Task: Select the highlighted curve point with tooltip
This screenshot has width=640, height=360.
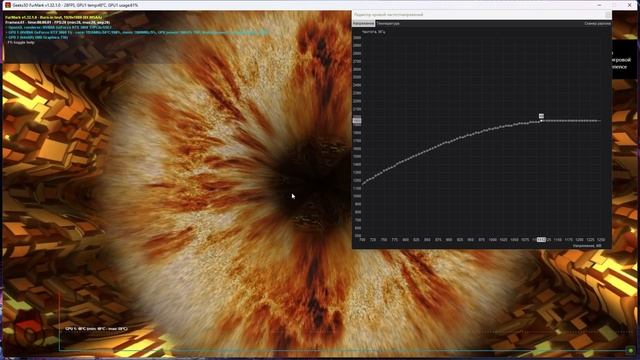Action: click(541, 120)
